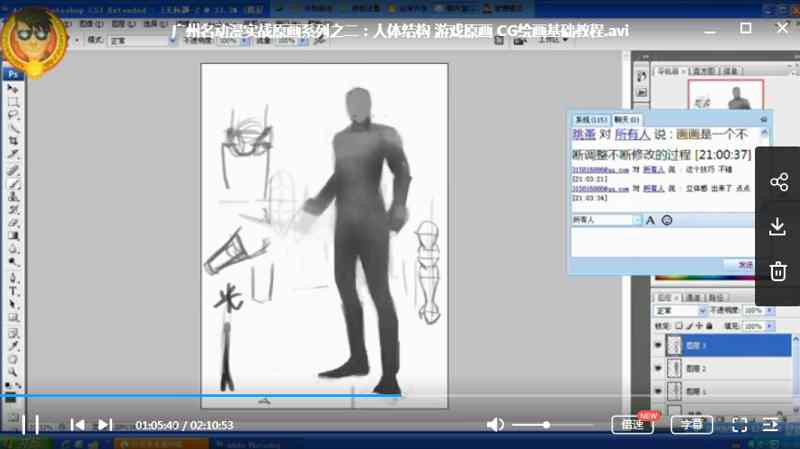800x449 pixels.
Task: Go to the previous video
Action: tap(77, 425)
